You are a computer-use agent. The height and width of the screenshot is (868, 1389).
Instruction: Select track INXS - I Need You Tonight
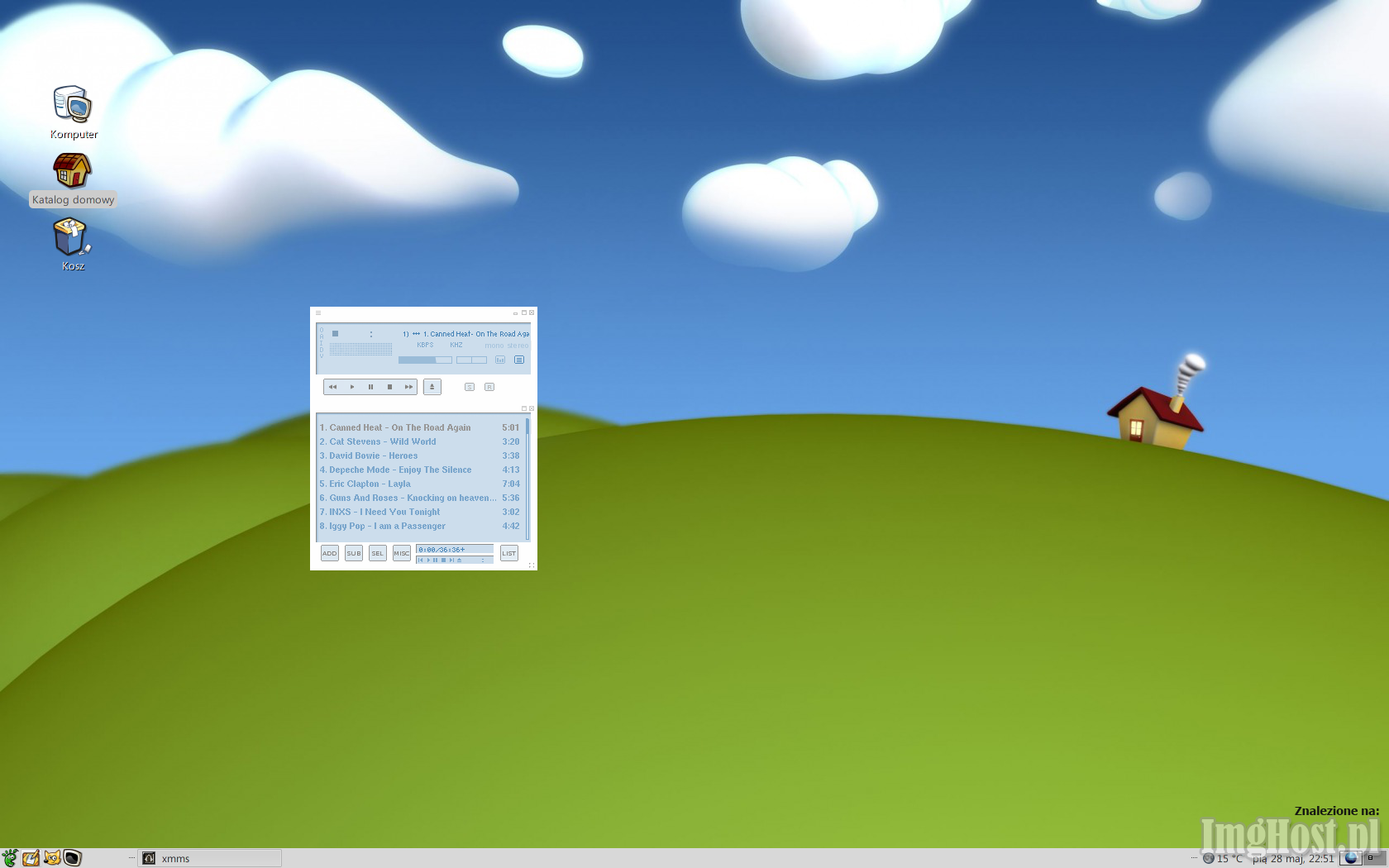(420, 512)
